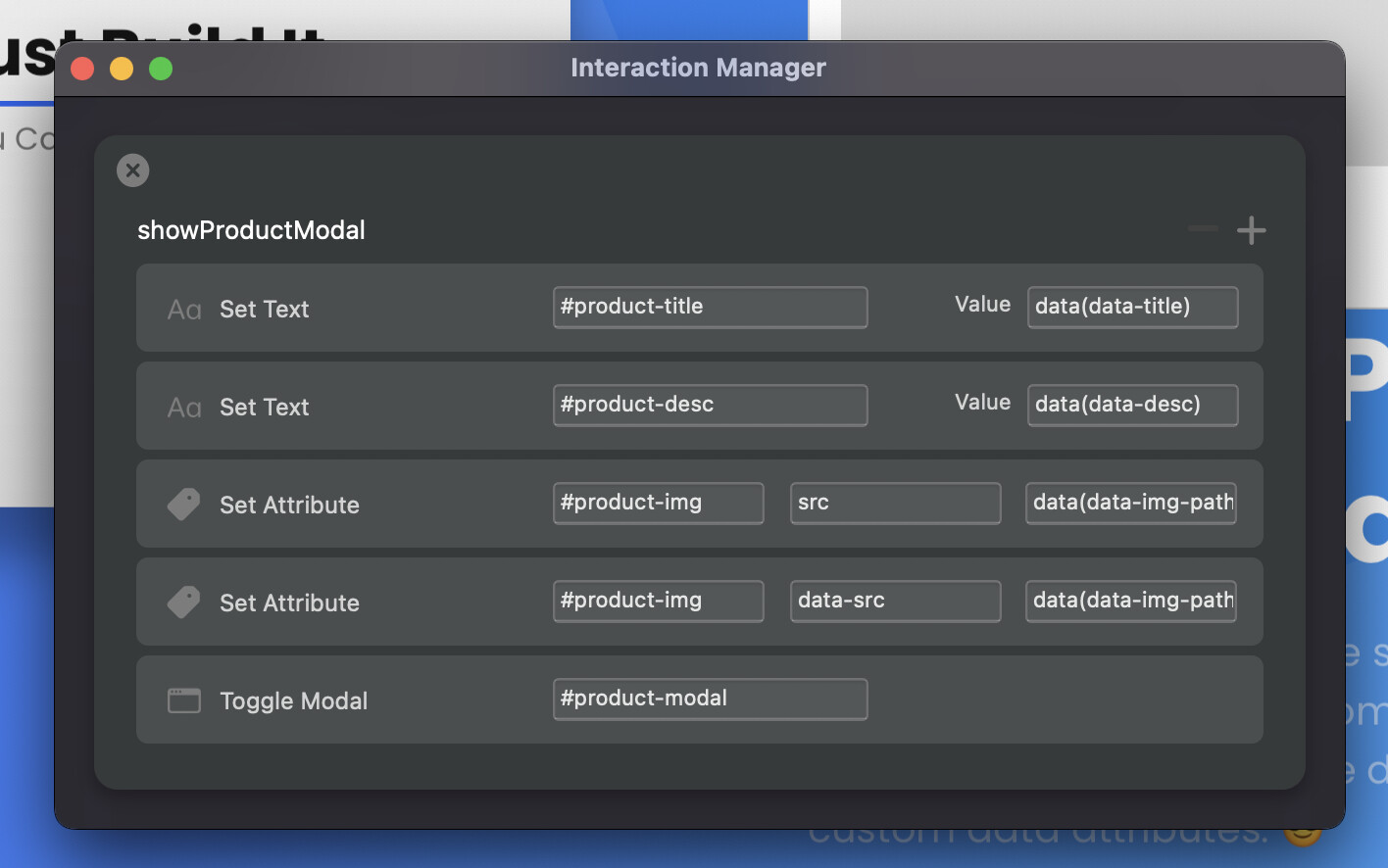Click the Aa icon of product-desc row
This screenshot has width=1388, height=868.
(x=184, y=408)
